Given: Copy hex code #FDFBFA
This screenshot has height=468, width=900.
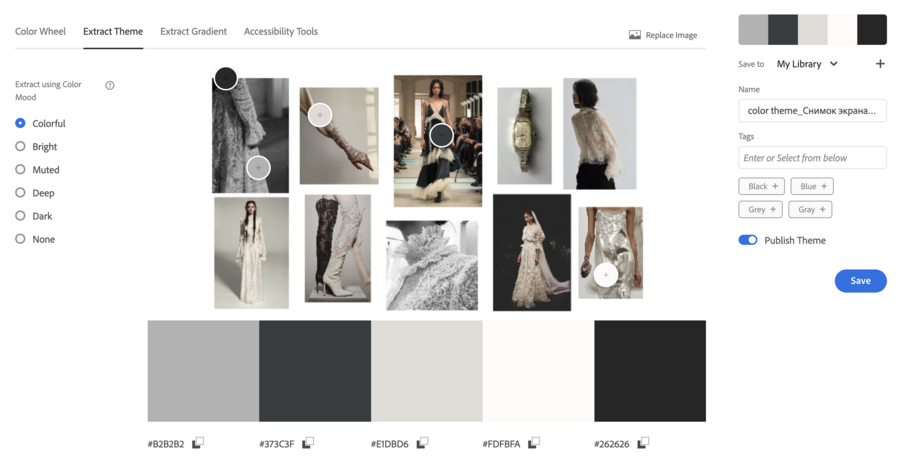Looking at the screenshot, I should click(534, 443).
